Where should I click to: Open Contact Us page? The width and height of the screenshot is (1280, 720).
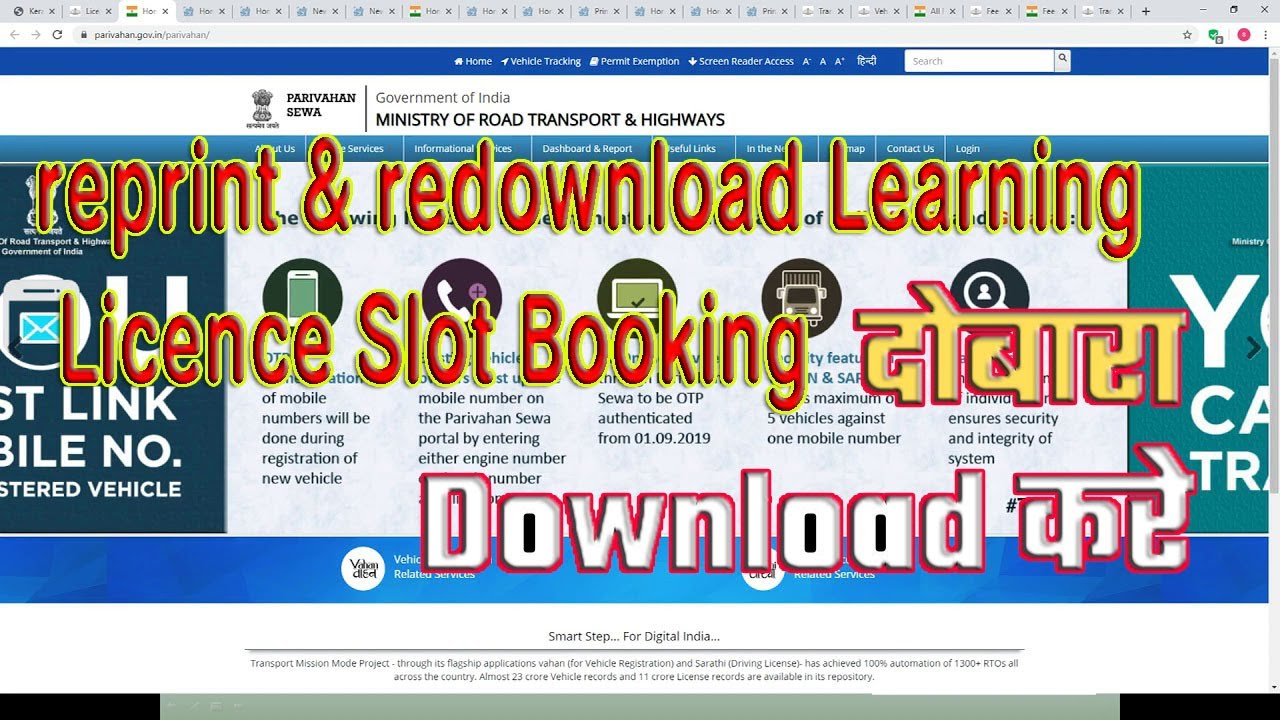coord(910,148)
